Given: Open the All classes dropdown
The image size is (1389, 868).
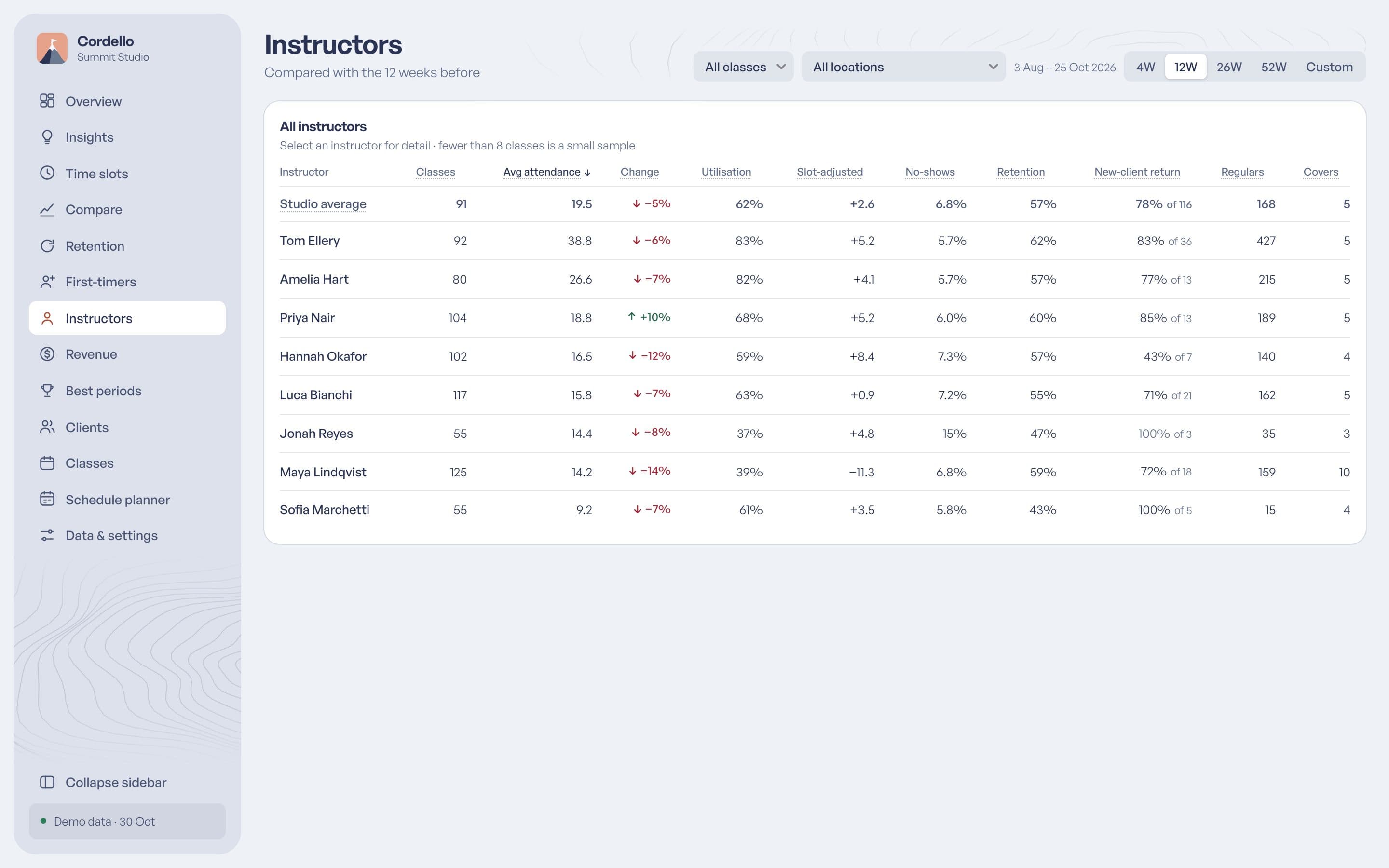Looking at the screenshot, I should coord(743,67).
